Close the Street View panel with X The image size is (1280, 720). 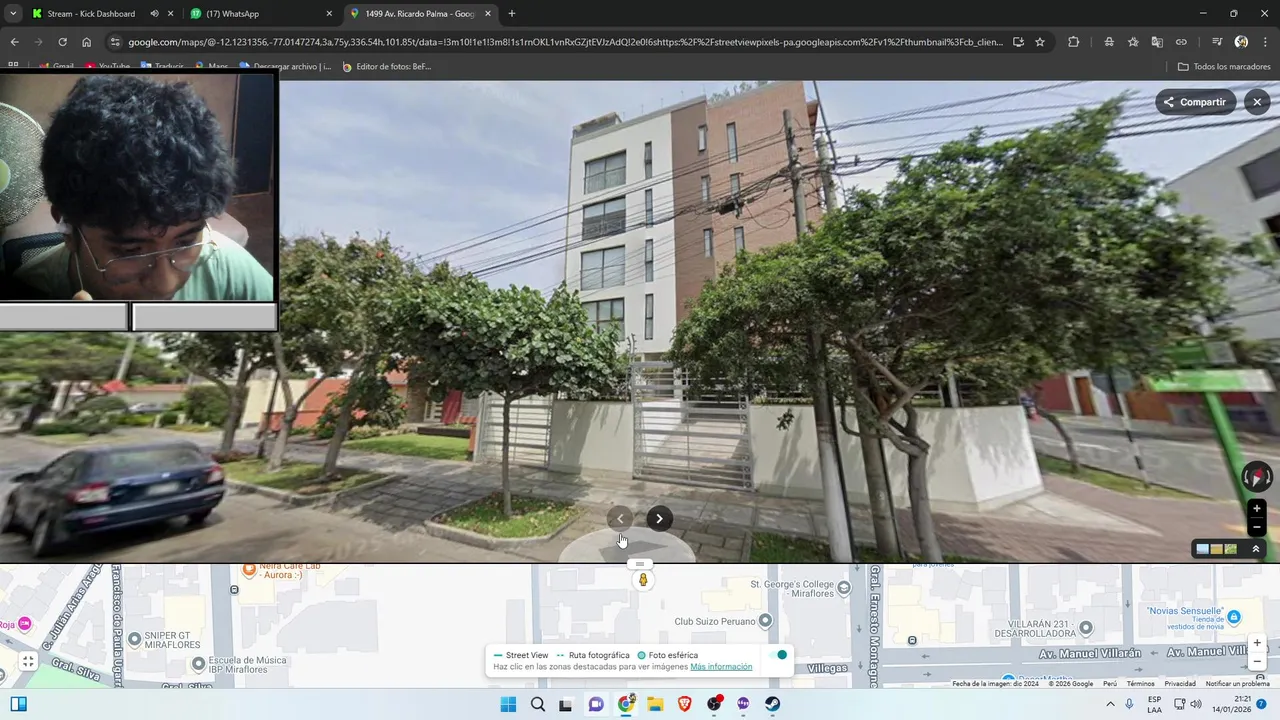[1257, 102]
